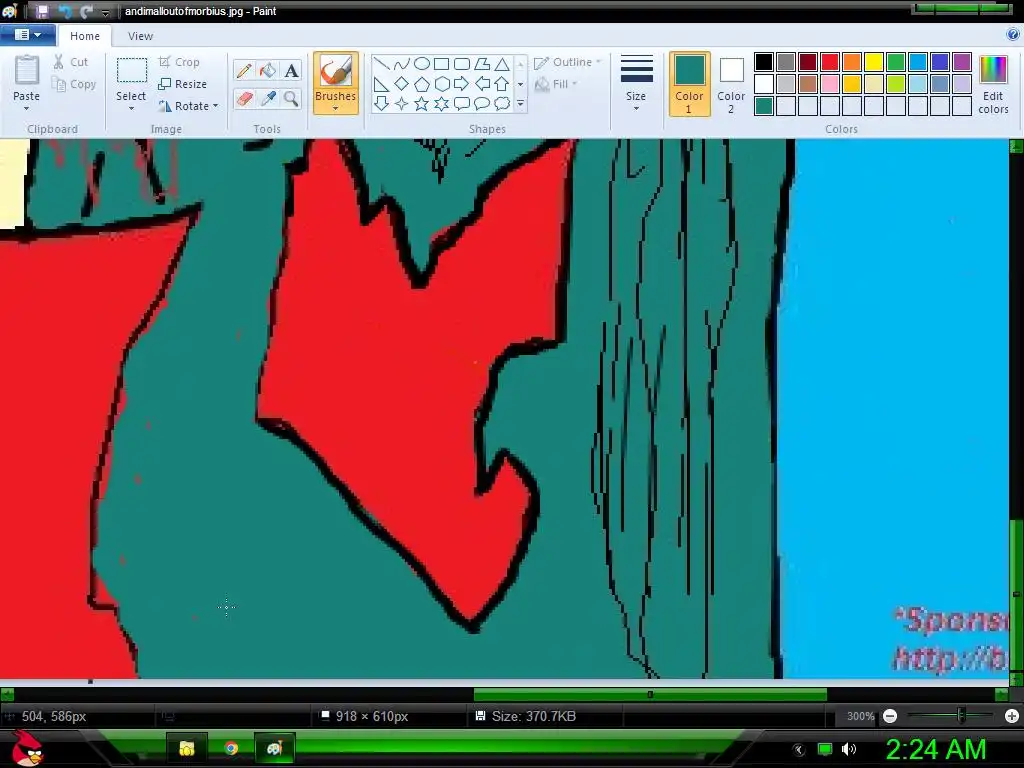
Task: Choose the Rounded rectangular callout shape
Action: coord(462,103)
